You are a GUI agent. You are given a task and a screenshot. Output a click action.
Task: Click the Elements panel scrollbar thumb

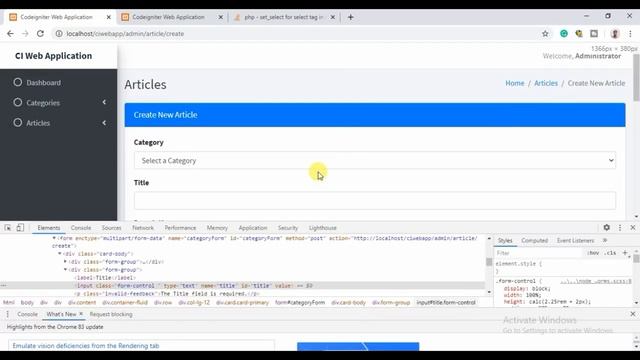click(489, 262)
